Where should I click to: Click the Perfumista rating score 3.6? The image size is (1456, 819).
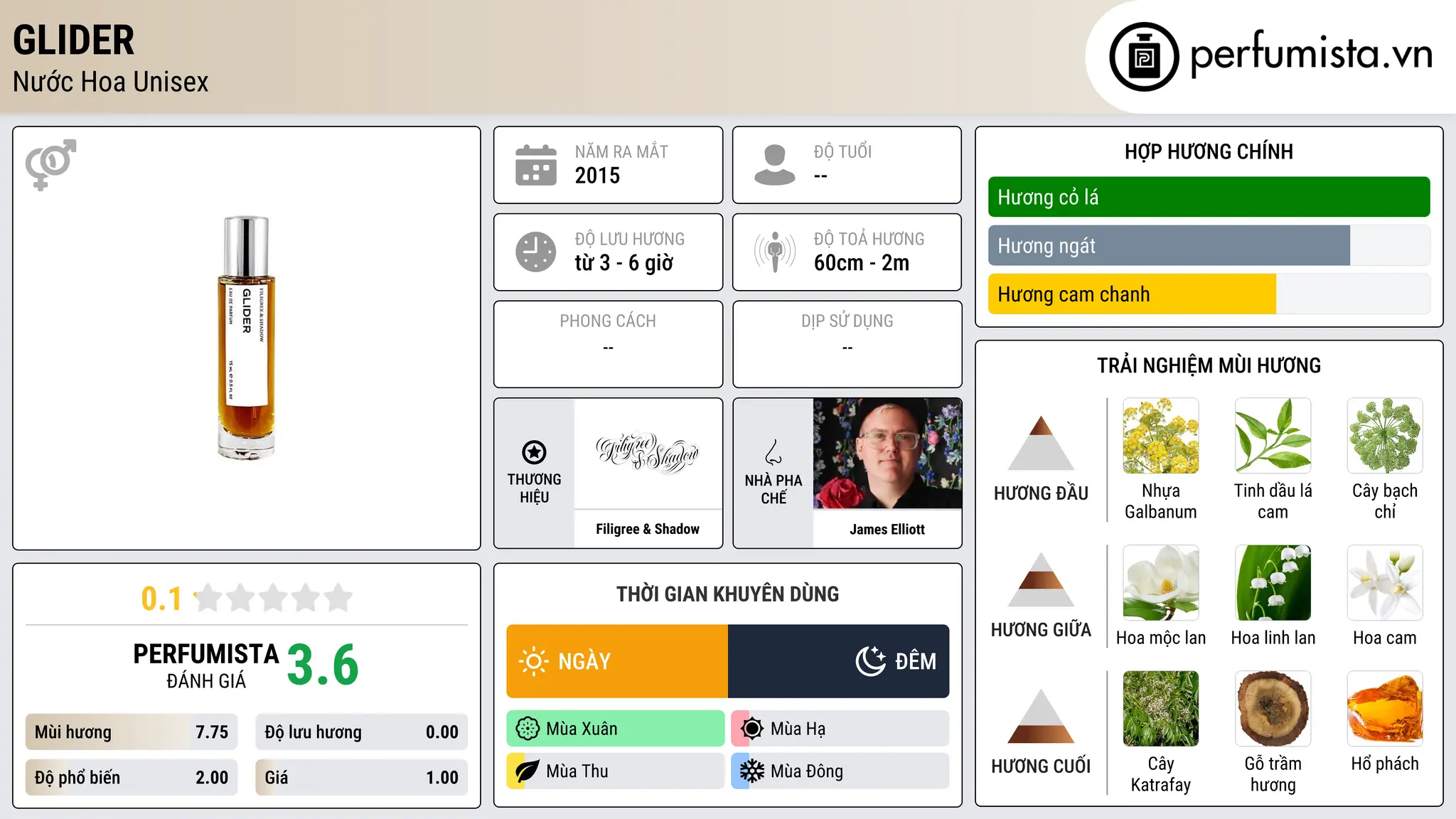[323, 665]
